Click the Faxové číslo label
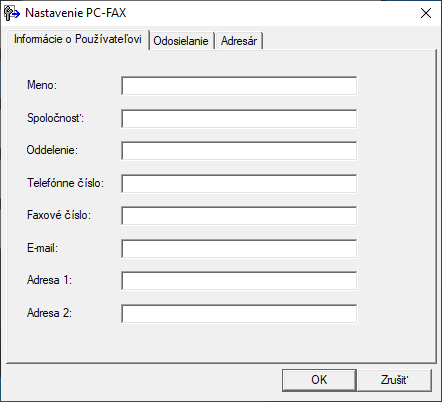 point(59,215)
